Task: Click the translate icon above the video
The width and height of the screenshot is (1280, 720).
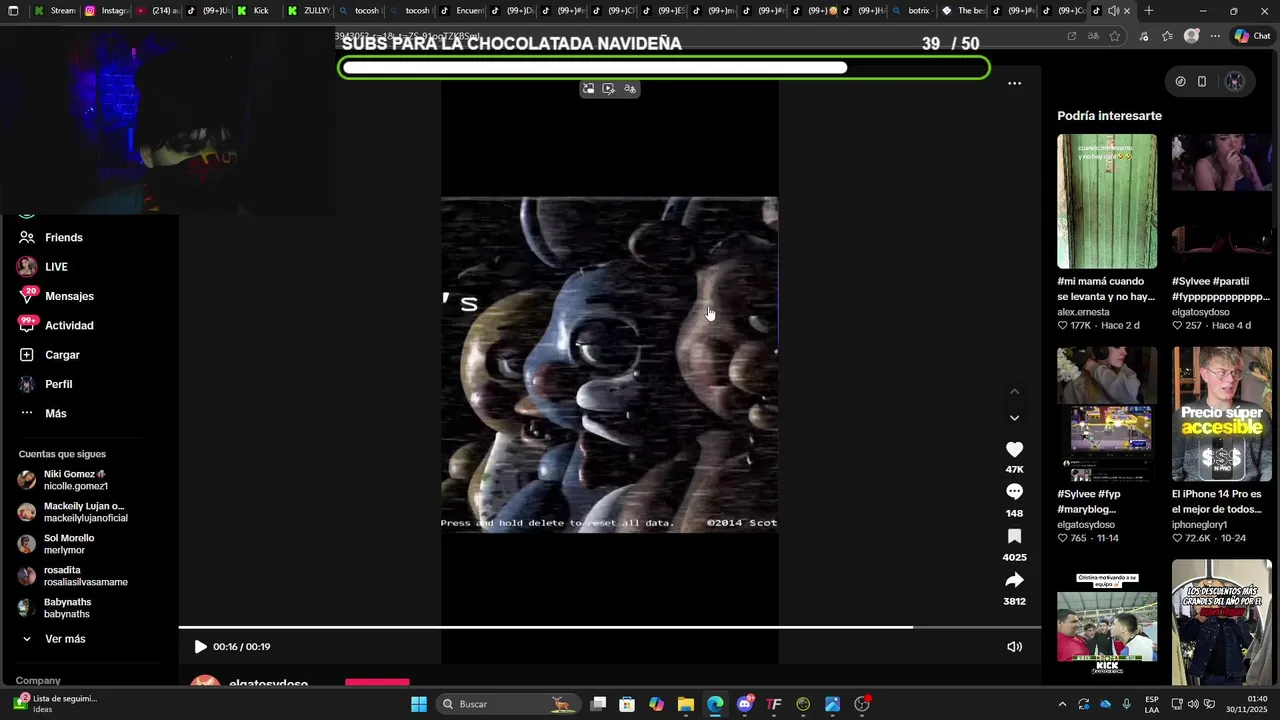Action: coord(629,89)
